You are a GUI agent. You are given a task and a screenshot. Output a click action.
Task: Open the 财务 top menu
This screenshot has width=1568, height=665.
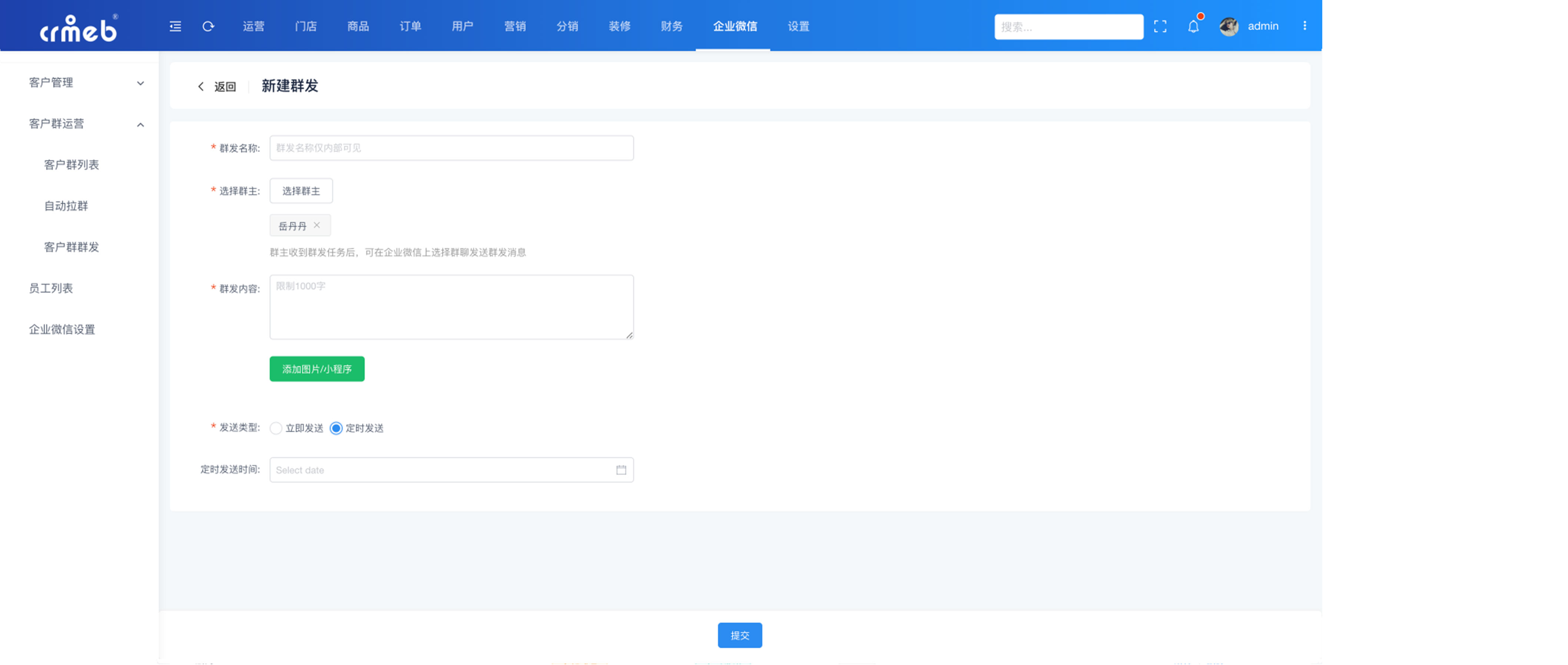pyautogui.click(x=672, y=26)
